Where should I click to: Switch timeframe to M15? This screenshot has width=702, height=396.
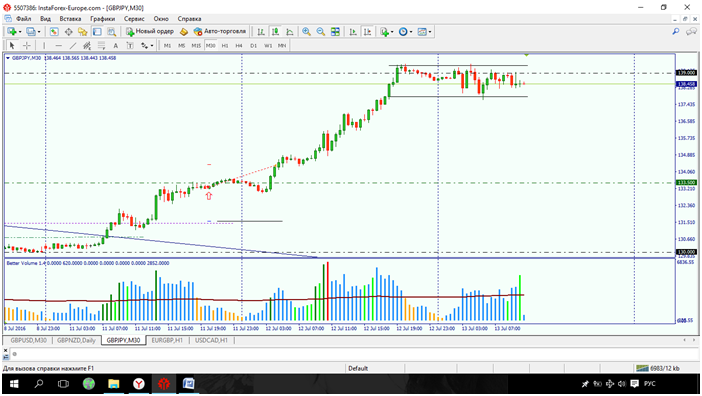tap(196, 45)
